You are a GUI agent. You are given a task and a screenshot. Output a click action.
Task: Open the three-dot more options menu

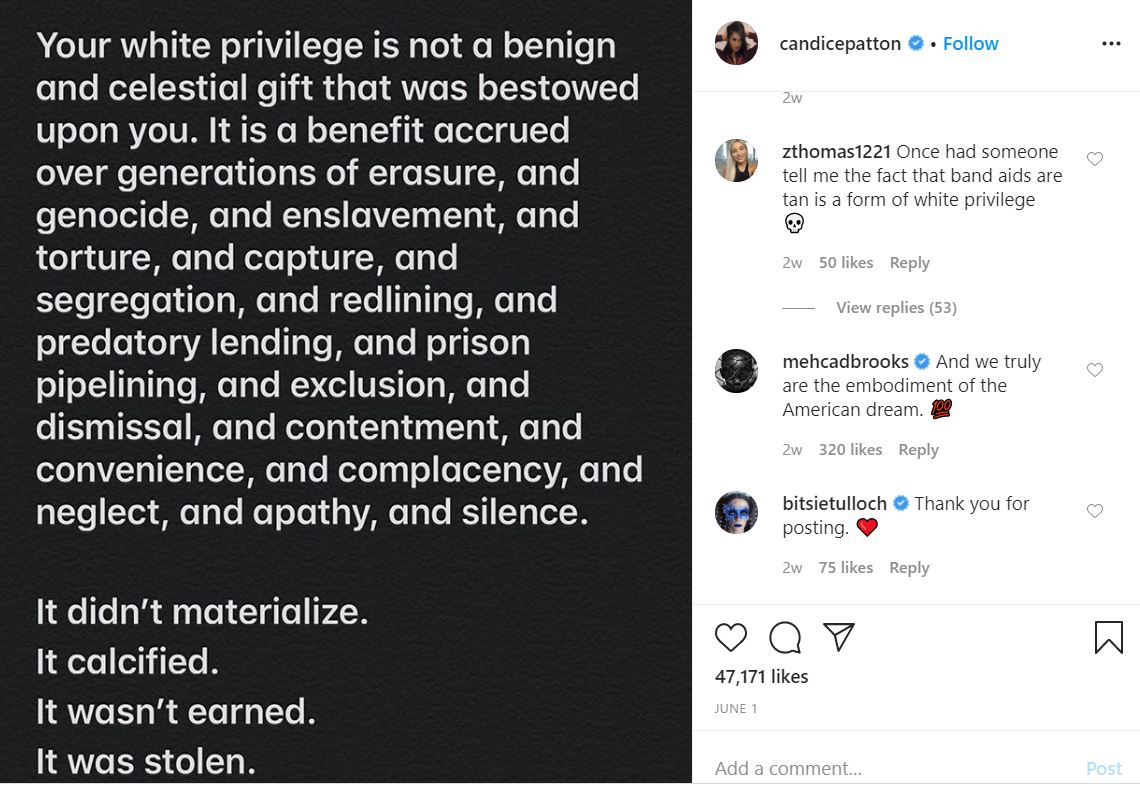point(1111,44)
